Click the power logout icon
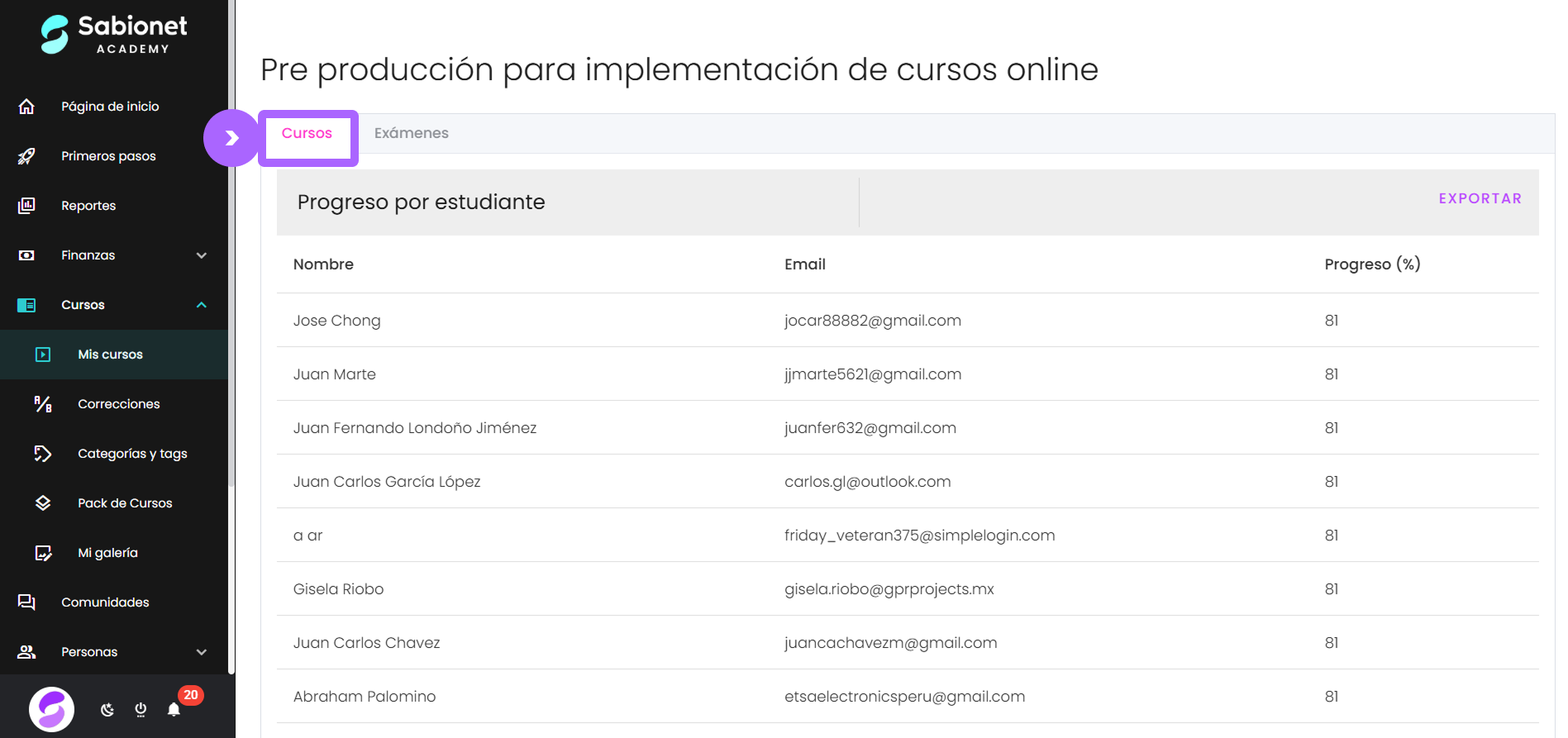The image size is (1568, 738). (141, 709)
